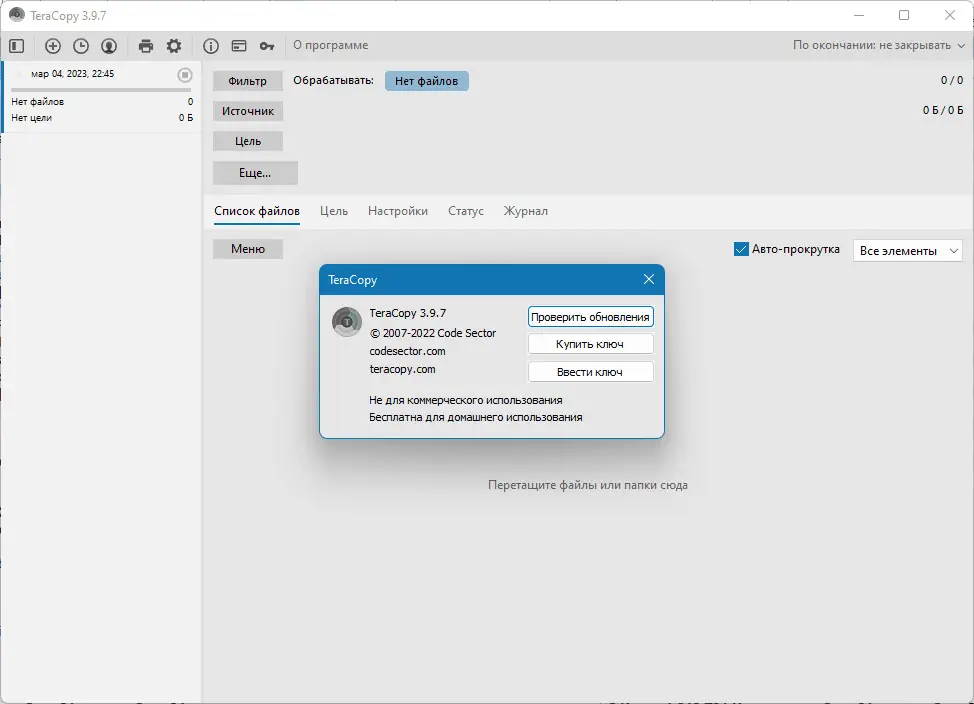Image resolution: width=974 pixels, height=704 pixels.
Task: Open the Настройки tab
Action: pos(398,211)
